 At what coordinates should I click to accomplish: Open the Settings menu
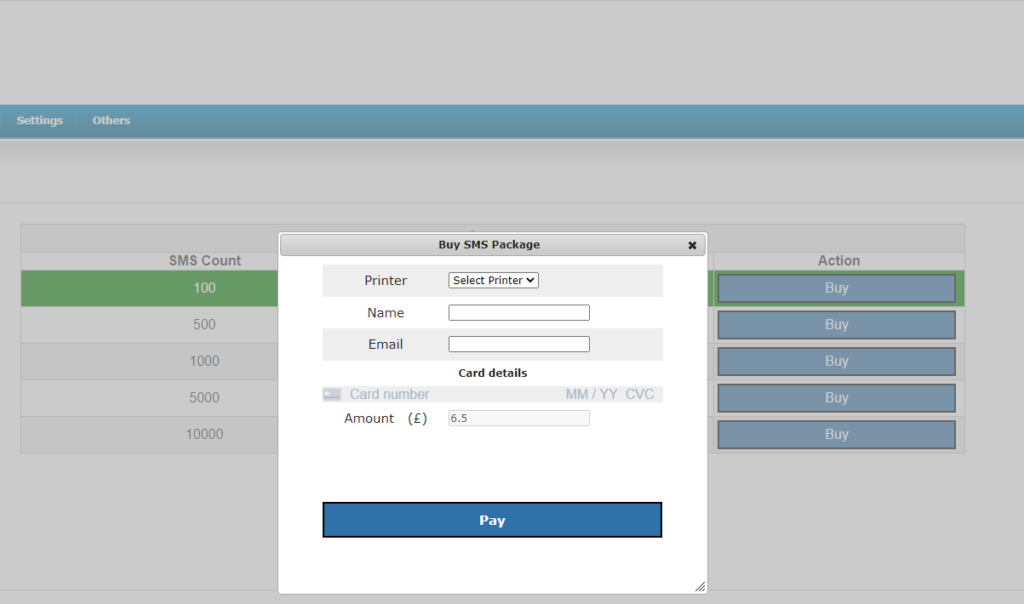point(40,120)
